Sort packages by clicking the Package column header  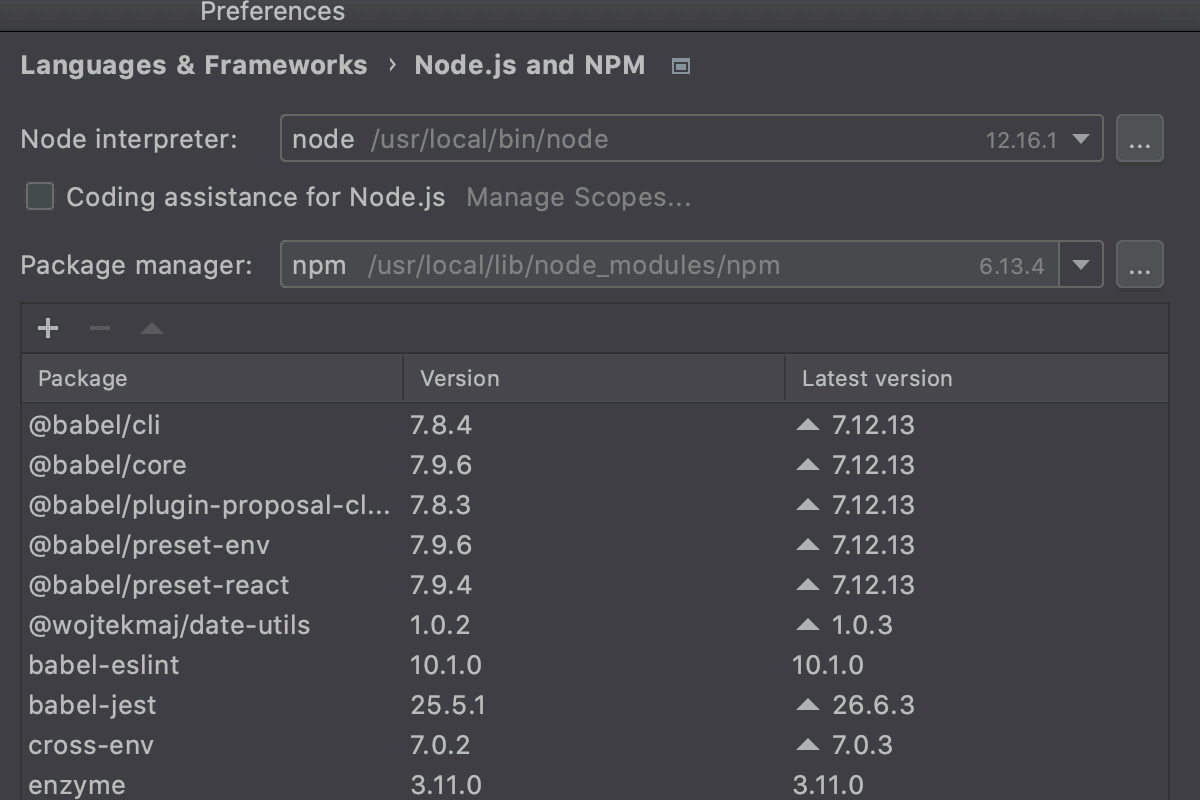(x=83, y=378)
